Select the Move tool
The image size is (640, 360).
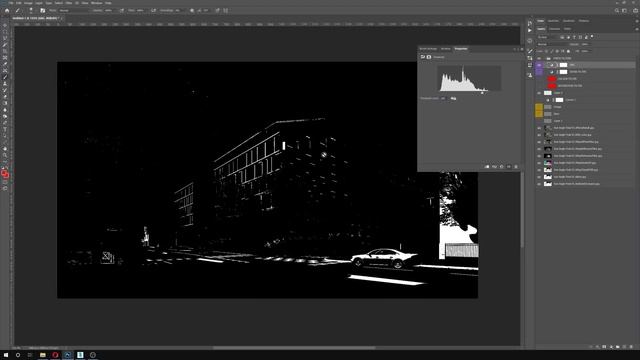[x=5, y=25]
